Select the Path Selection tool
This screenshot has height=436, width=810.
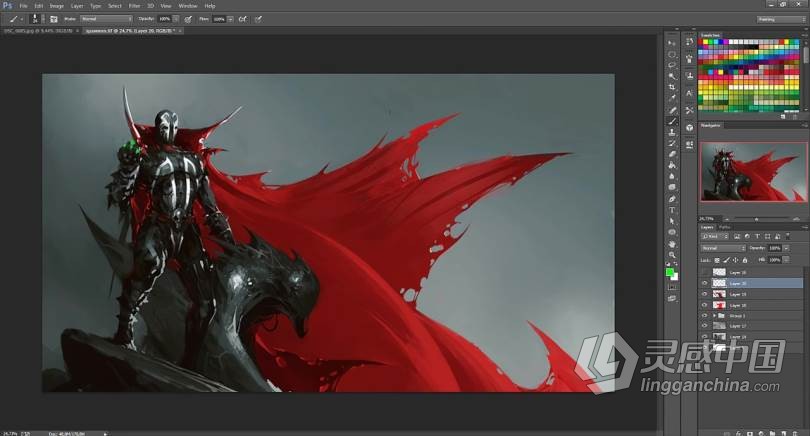click(672, 221)
